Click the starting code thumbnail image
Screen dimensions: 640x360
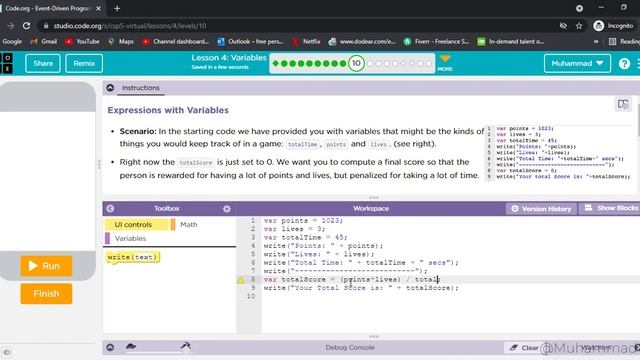point(559,153)
